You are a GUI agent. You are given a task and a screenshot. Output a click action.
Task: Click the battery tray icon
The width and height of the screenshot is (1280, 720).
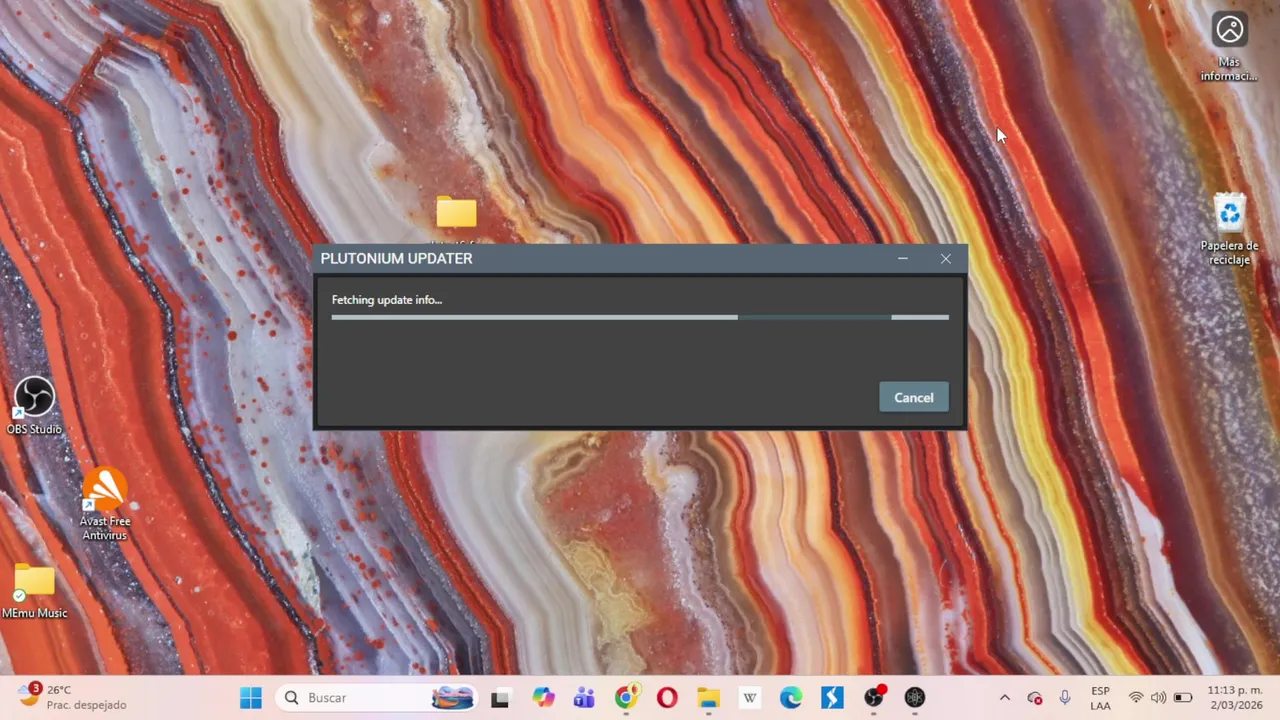(x=1183, y=698)
